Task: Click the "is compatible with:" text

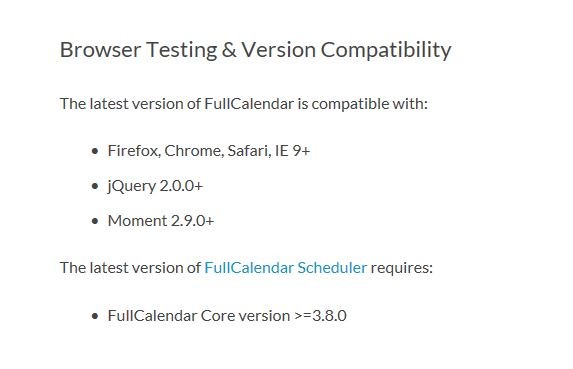Action: 363,104
